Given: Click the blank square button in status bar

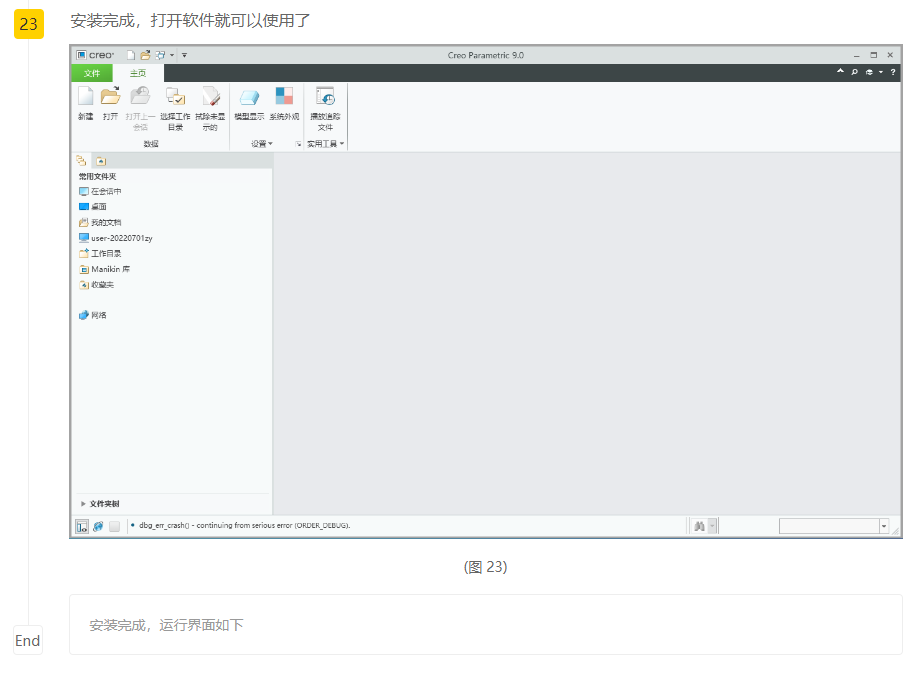Looking at the screenshot, I should (114, 526).
